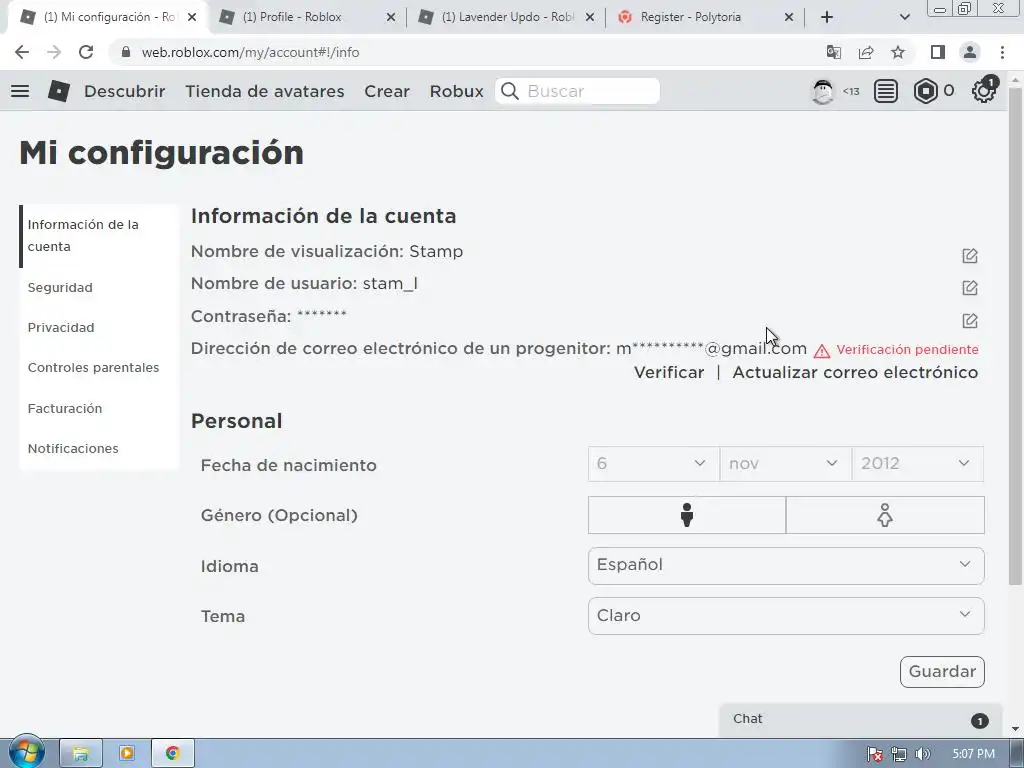The height and width of the screenshot is (768, 1024).
Task: Bookmark this page with the star
Action: coord(898,52)
